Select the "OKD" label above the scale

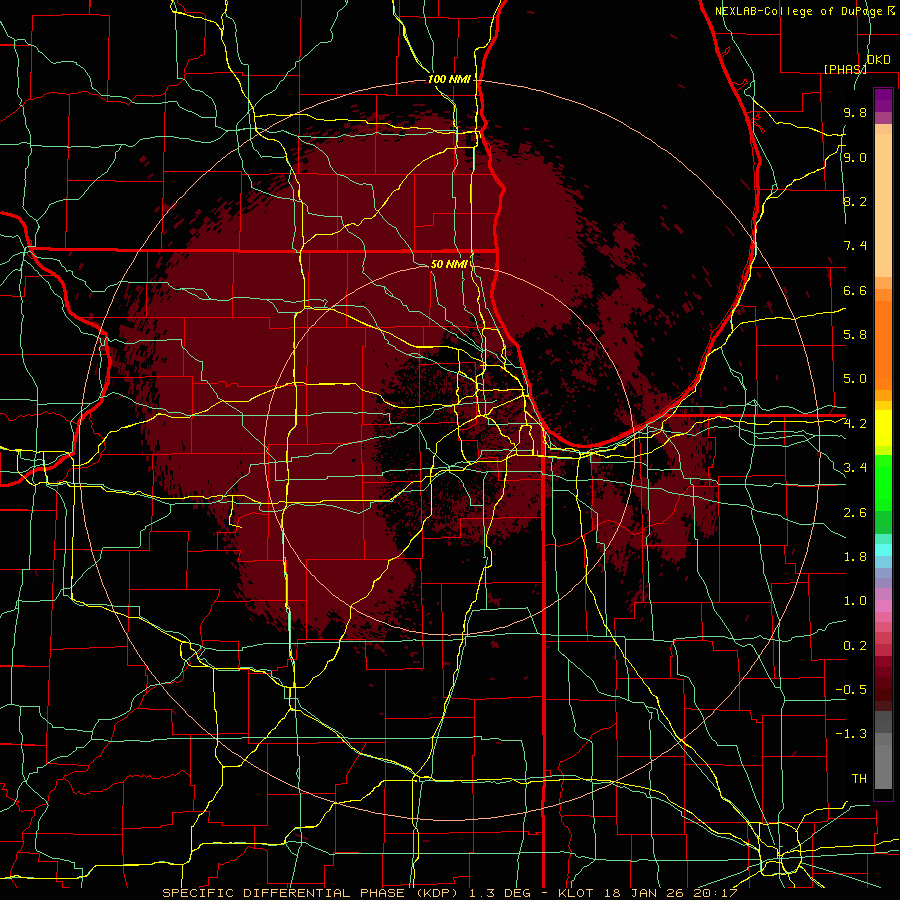point(878,60)
